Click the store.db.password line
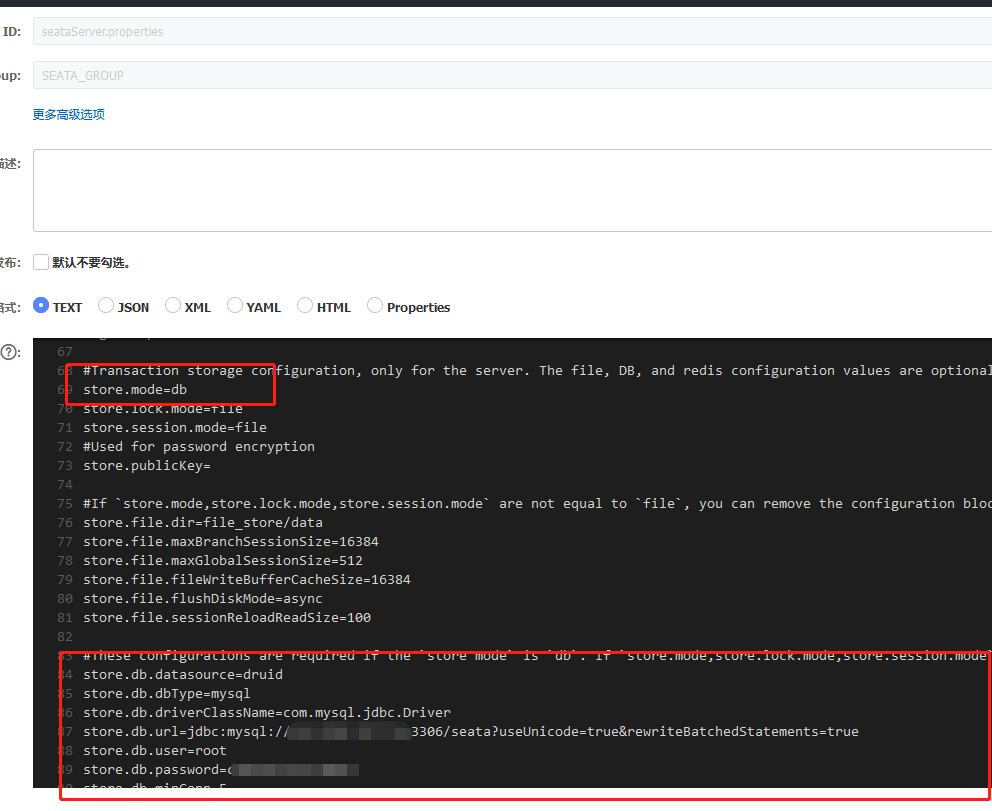Image resolution: width=992 pixels, height=811 pixels. point(221,769)
